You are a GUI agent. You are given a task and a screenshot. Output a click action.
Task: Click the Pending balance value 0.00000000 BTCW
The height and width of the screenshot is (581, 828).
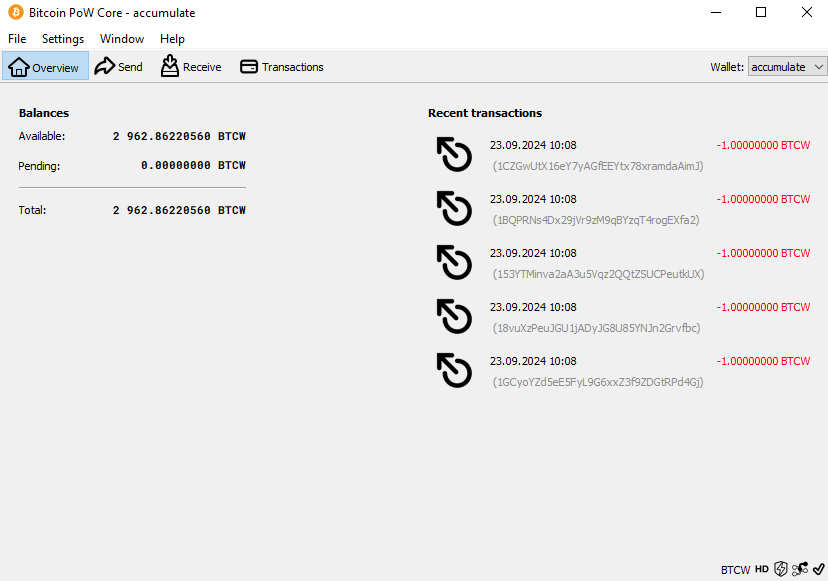pos(193,165)
